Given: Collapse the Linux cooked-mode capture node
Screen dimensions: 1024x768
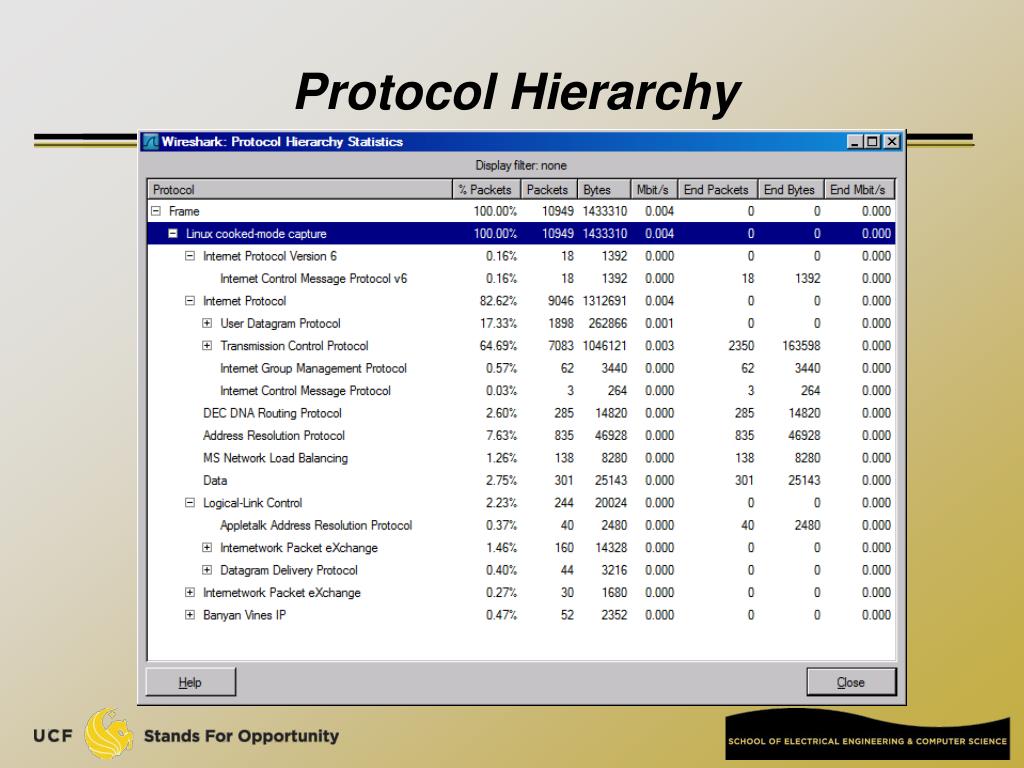Looking at the screenshot, I should click(173, 234).
